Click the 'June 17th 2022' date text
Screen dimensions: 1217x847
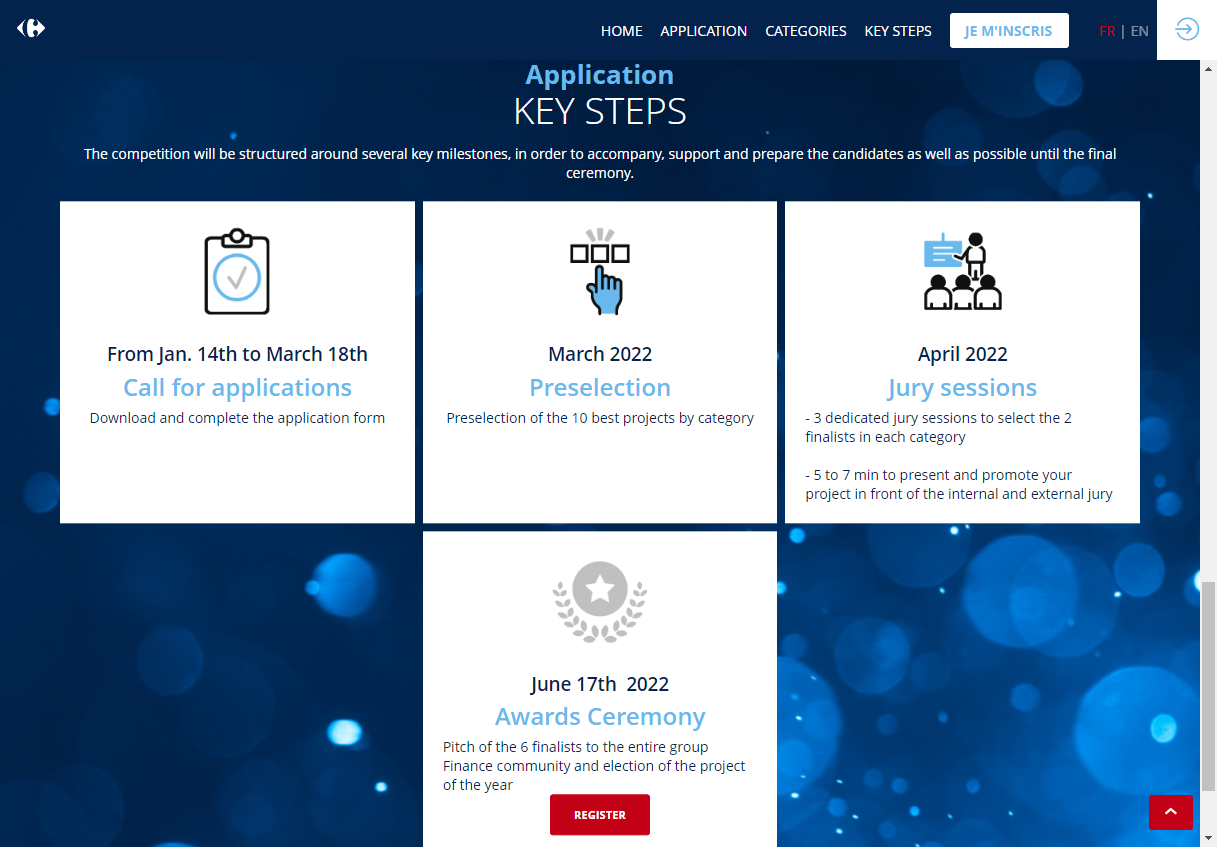point(600,684)
